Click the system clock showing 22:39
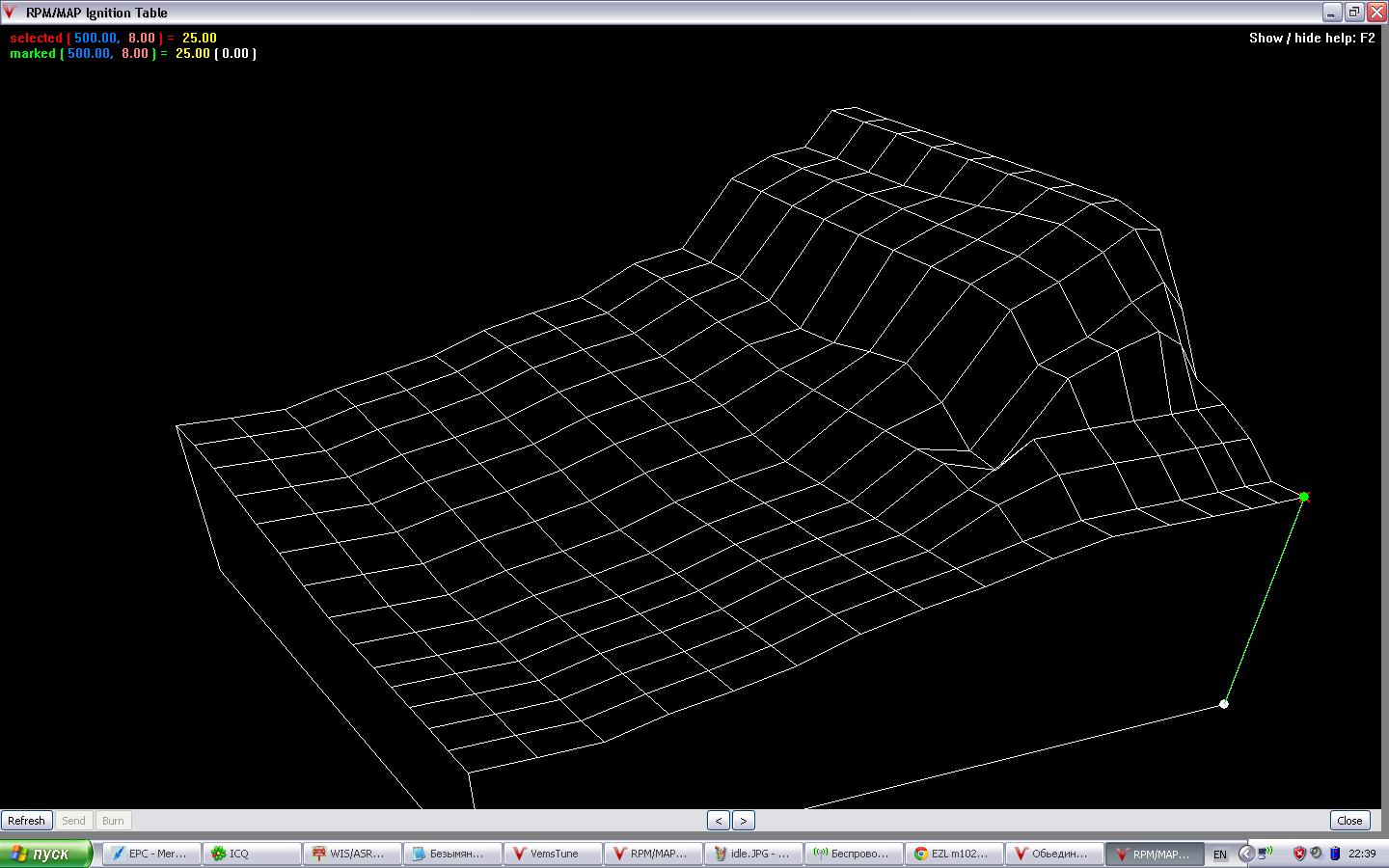This screenshot has height=868, width=1389. 1362,854
